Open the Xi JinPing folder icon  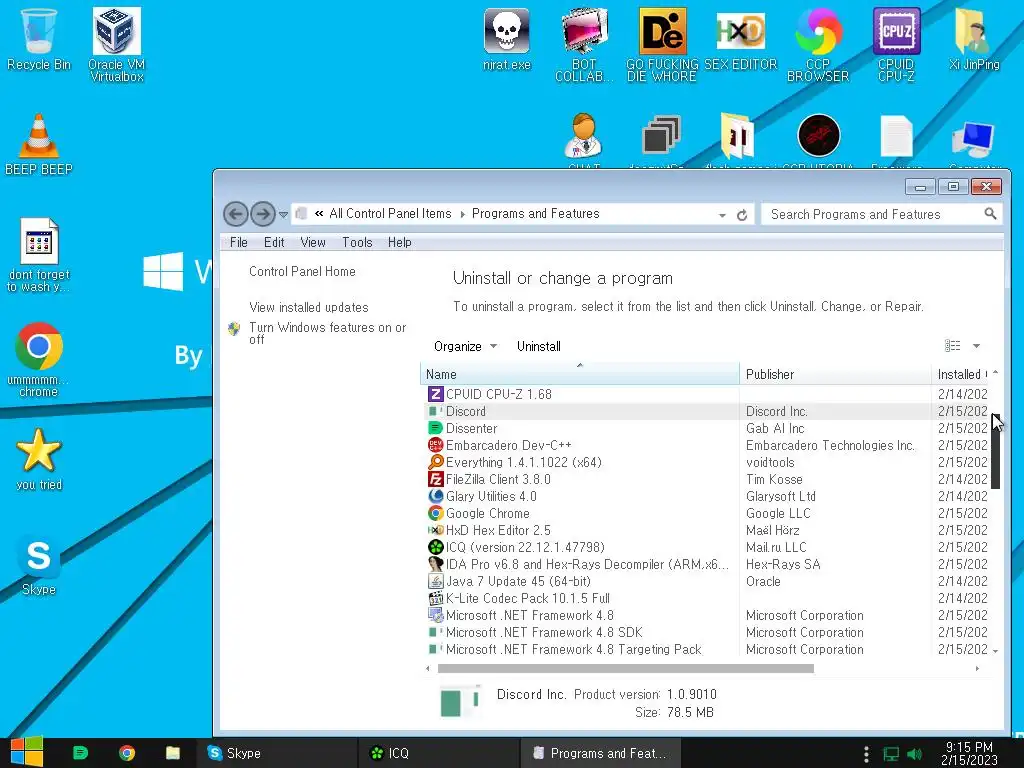pos(974,39)
